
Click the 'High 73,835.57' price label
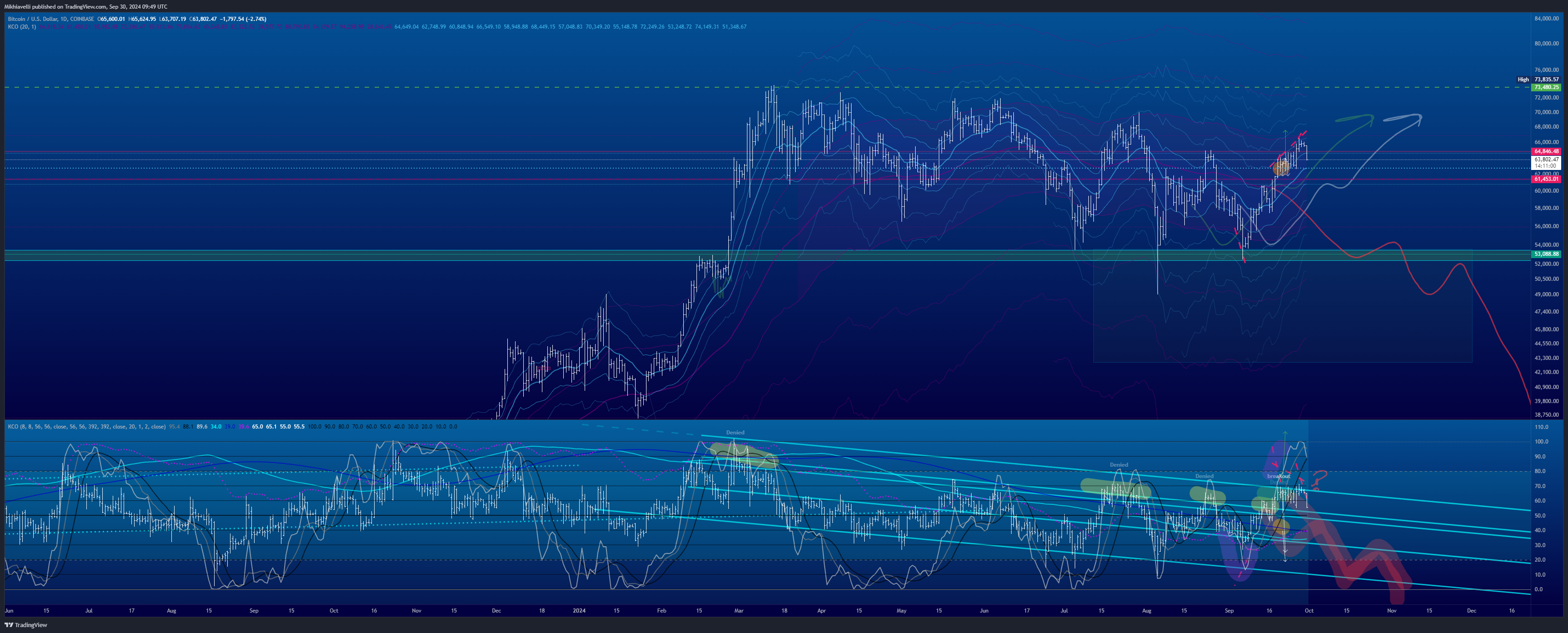1538,80
